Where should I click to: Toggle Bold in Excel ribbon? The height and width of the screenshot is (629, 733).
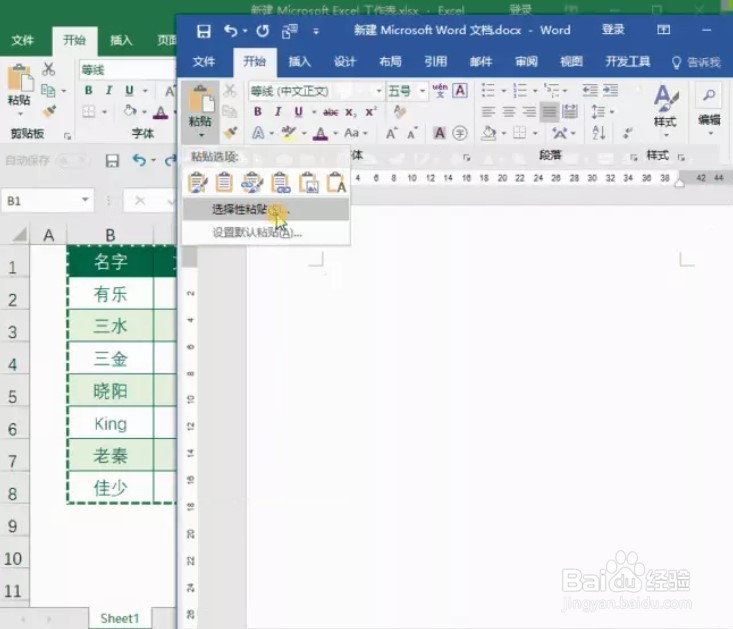(88, 90)
